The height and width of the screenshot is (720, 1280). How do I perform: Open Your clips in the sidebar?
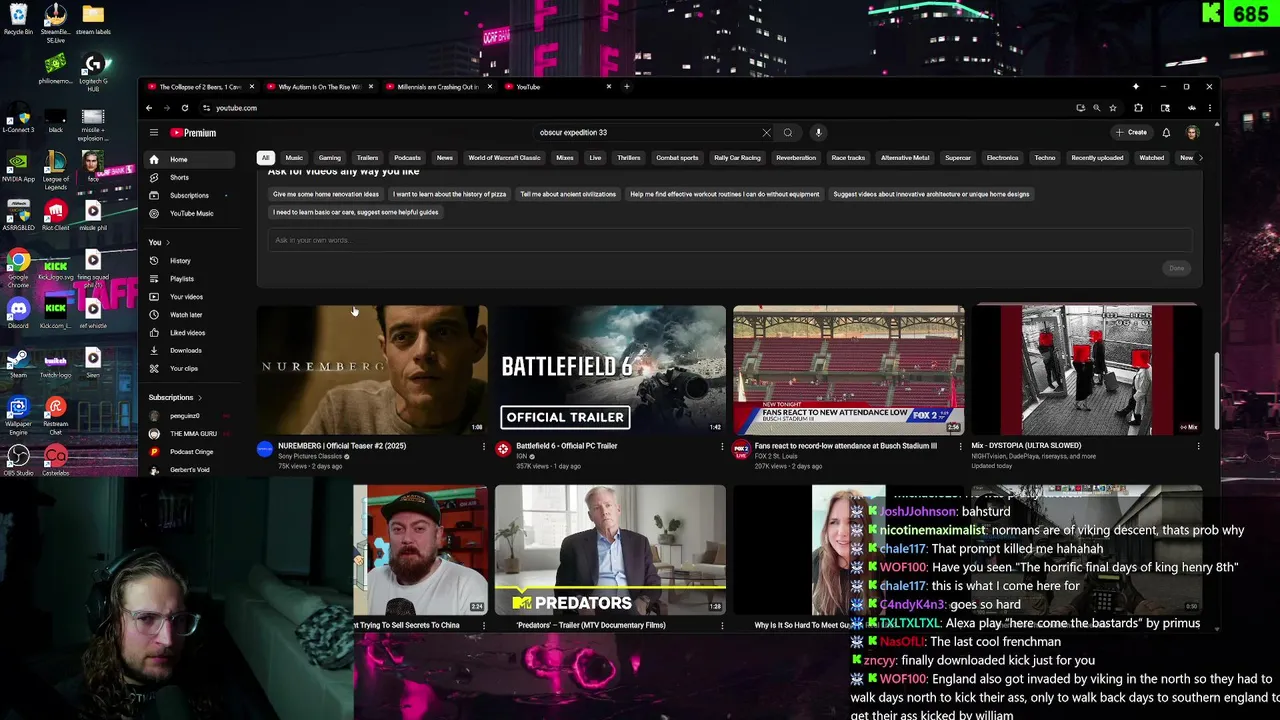pos(190,368)
